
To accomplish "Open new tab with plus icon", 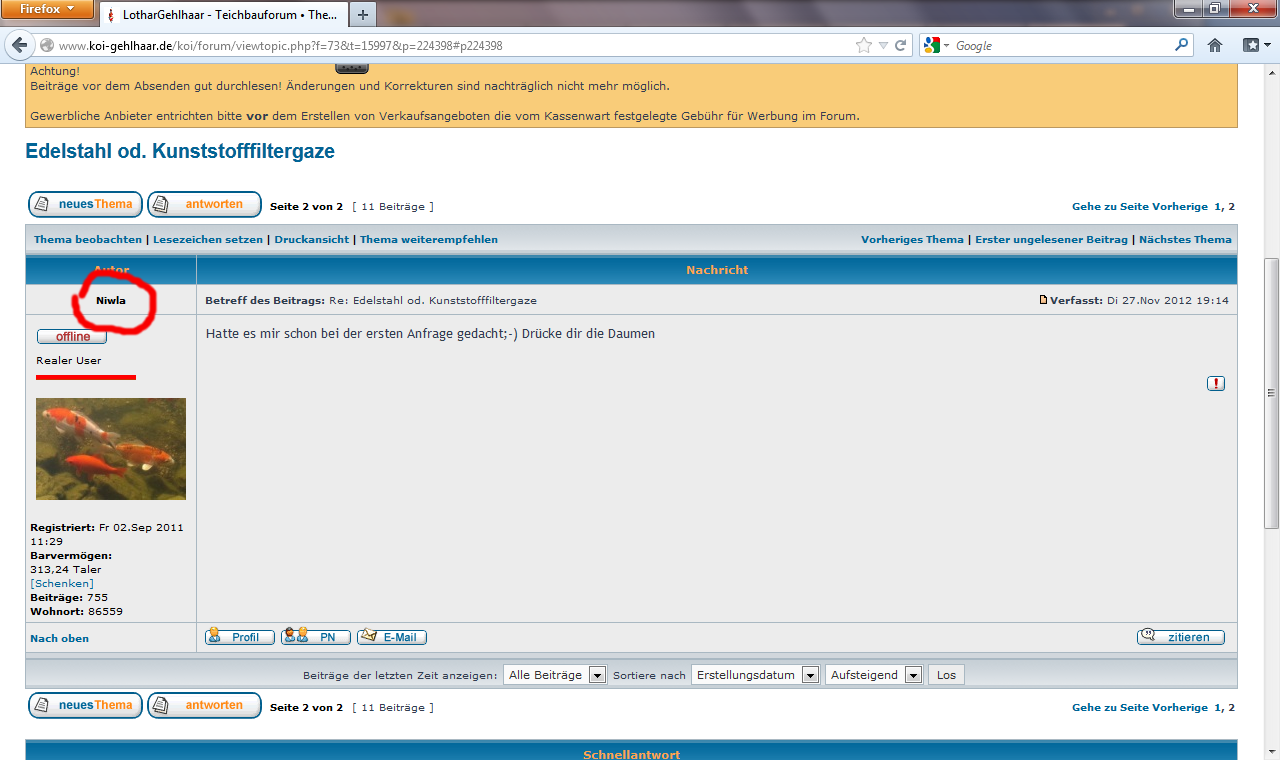I will (362, 14).
